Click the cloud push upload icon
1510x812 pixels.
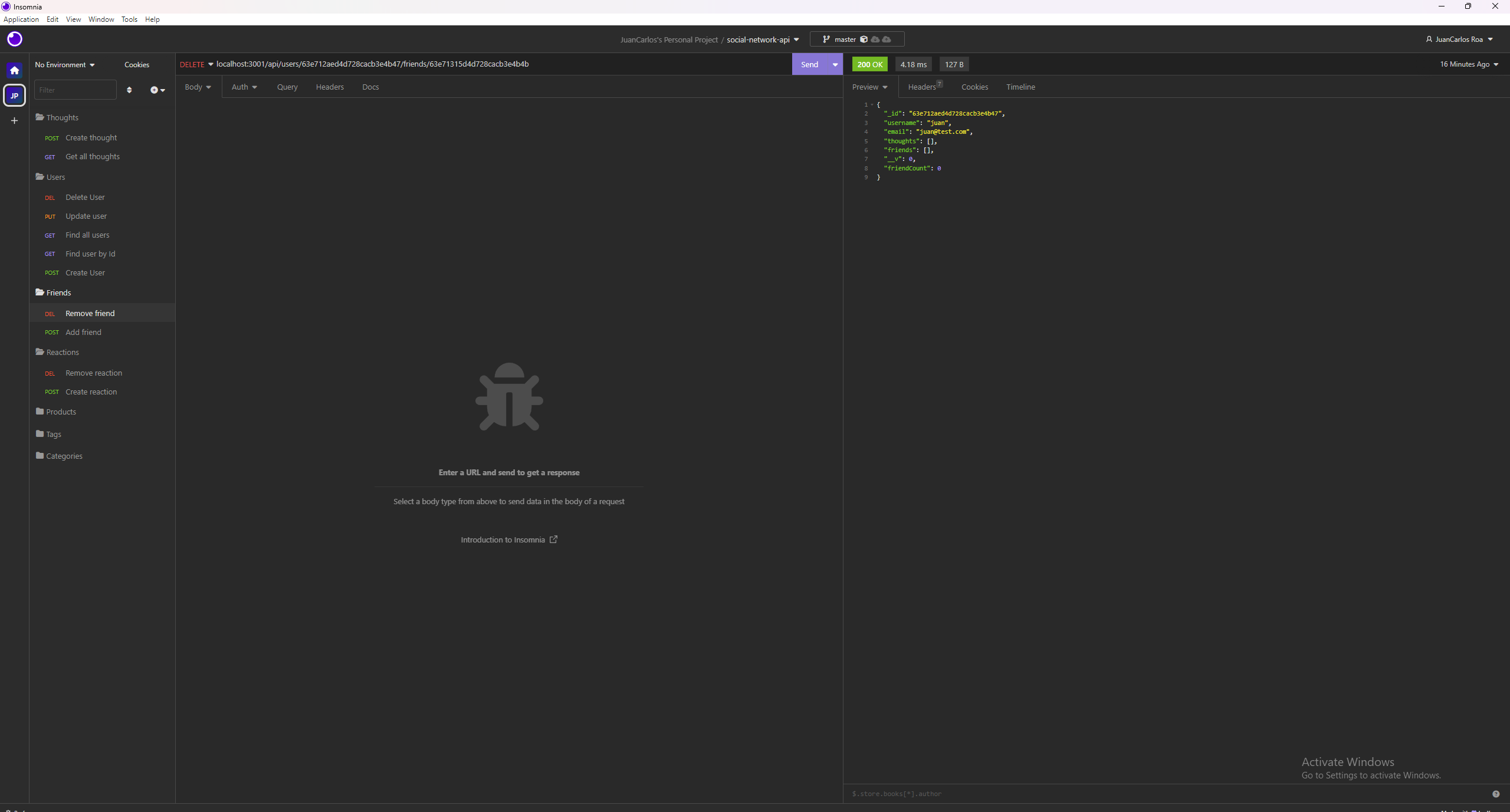tap(887, 39)
